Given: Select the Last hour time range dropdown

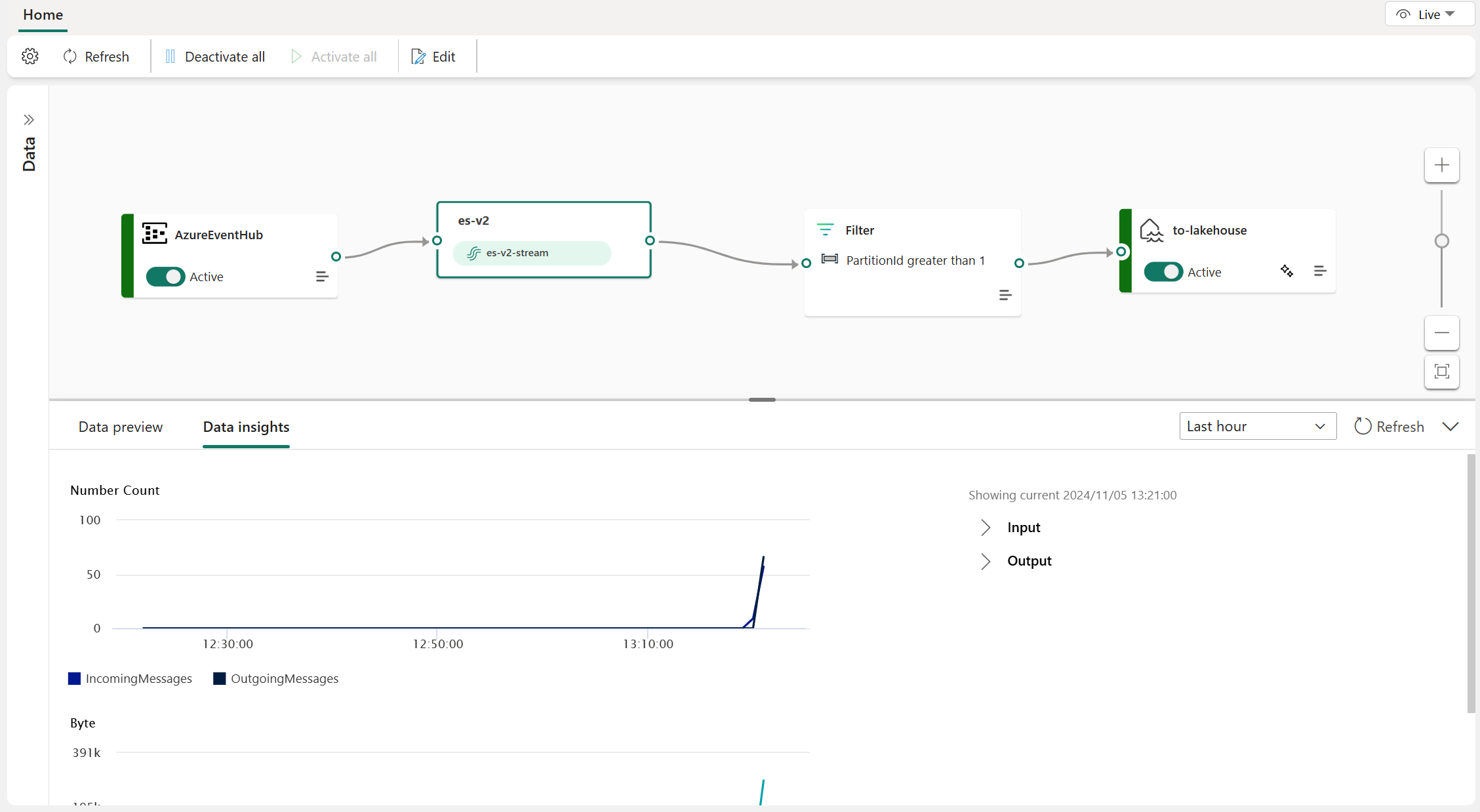Looking at the screenshot, I should [1254, 426].
